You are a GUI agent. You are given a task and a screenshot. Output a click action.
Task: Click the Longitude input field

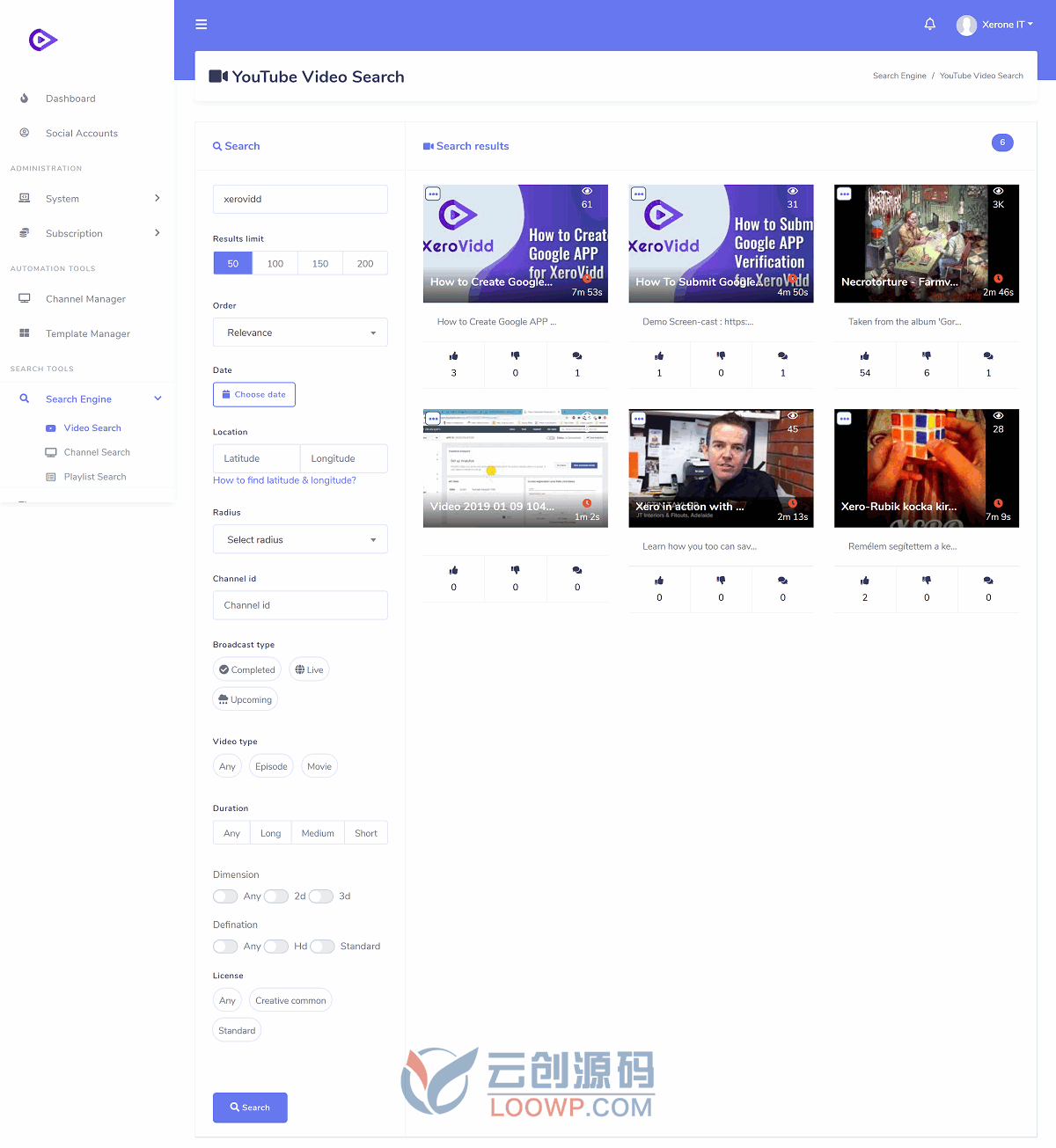tap(344, 458)
